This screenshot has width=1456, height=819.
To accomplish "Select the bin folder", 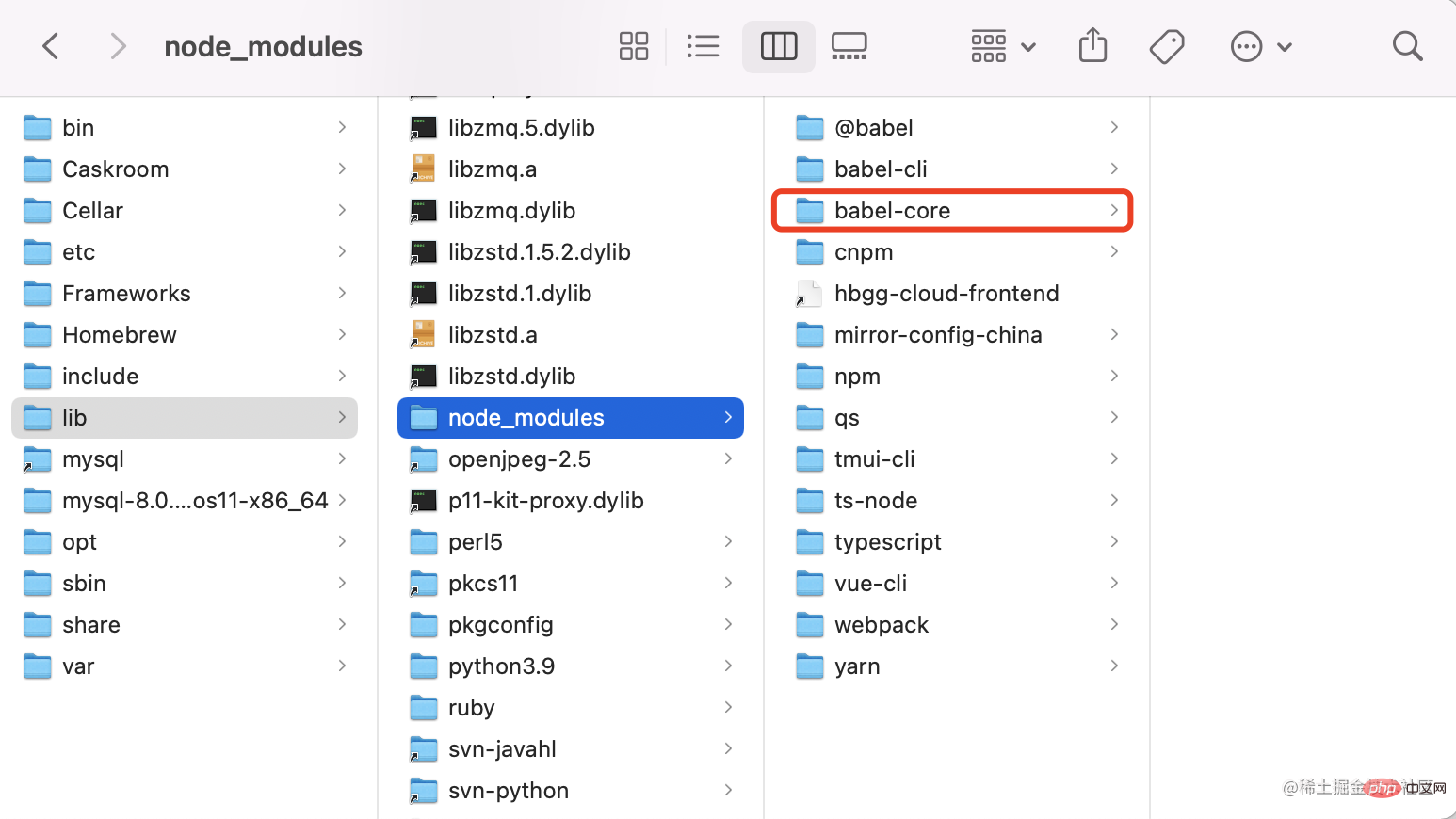I will (x=185, y=127).
